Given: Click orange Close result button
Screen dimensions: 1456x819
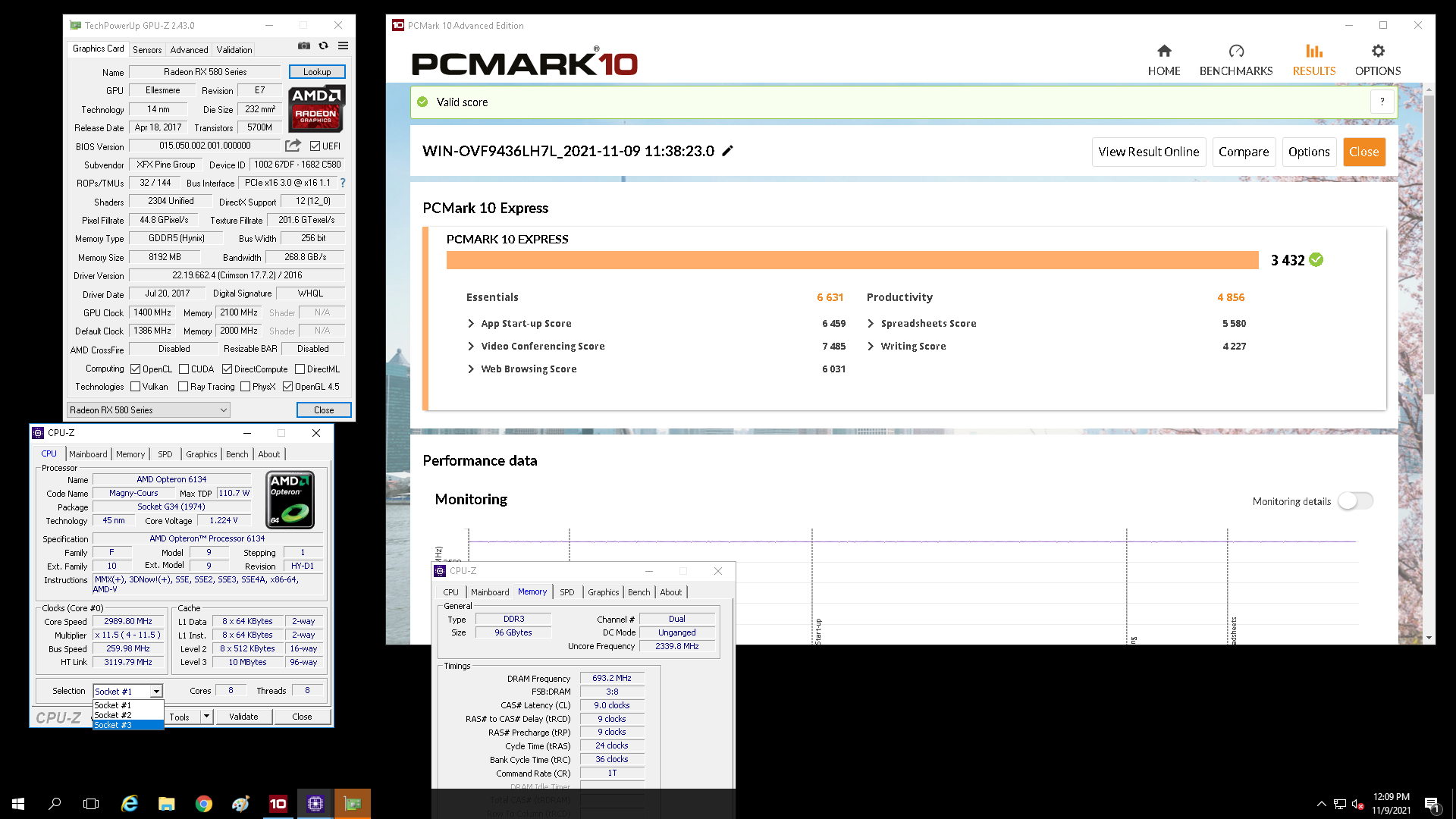Looking at the screenshot, I should click(1364, 152).
